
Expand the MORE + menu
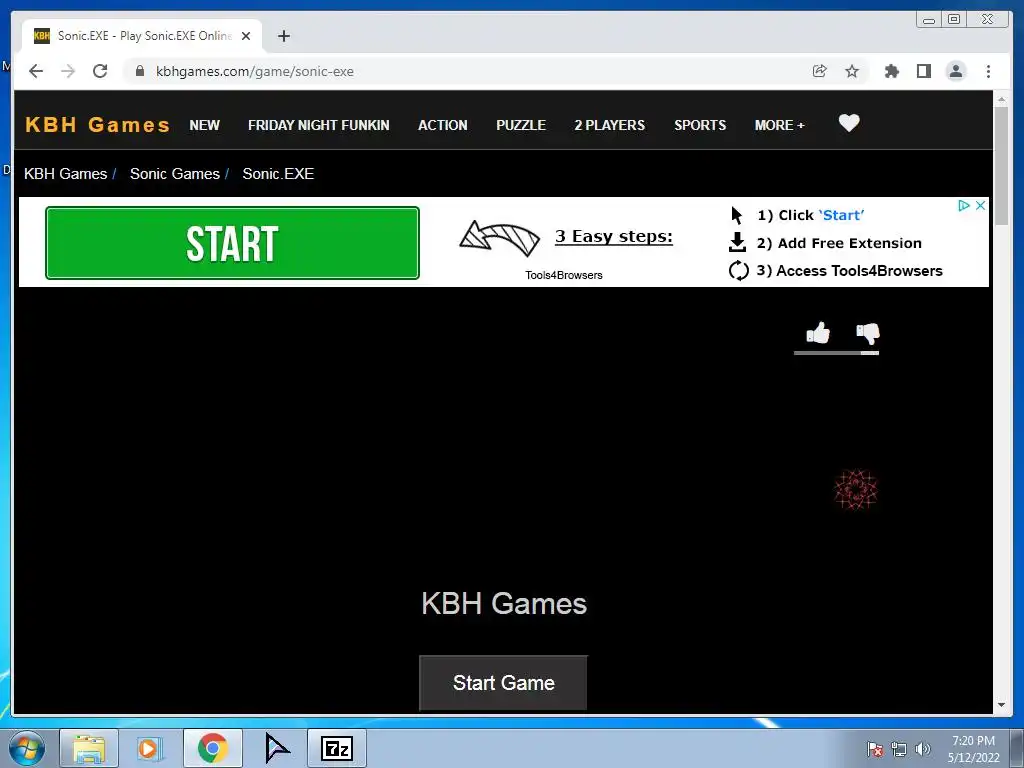[x=780, y=125]
